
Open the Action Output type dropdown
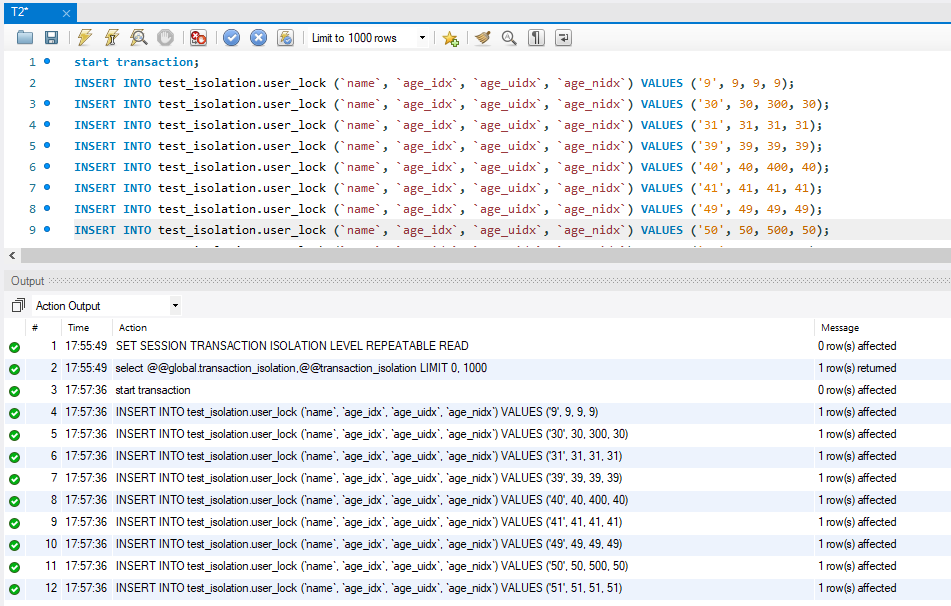click(107, 306)
